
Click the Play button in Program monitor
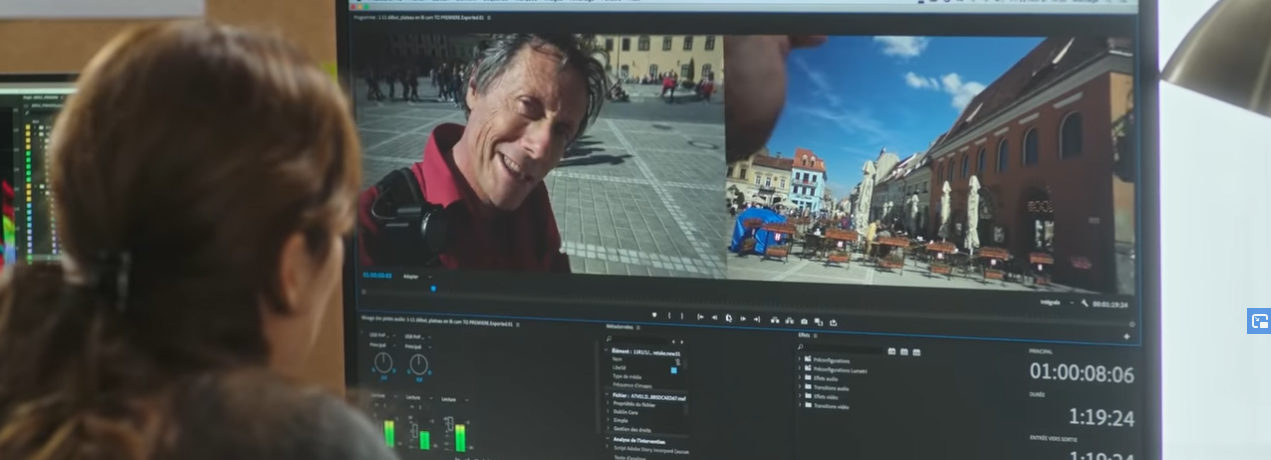pyautogui.click(x=728, y=318)
